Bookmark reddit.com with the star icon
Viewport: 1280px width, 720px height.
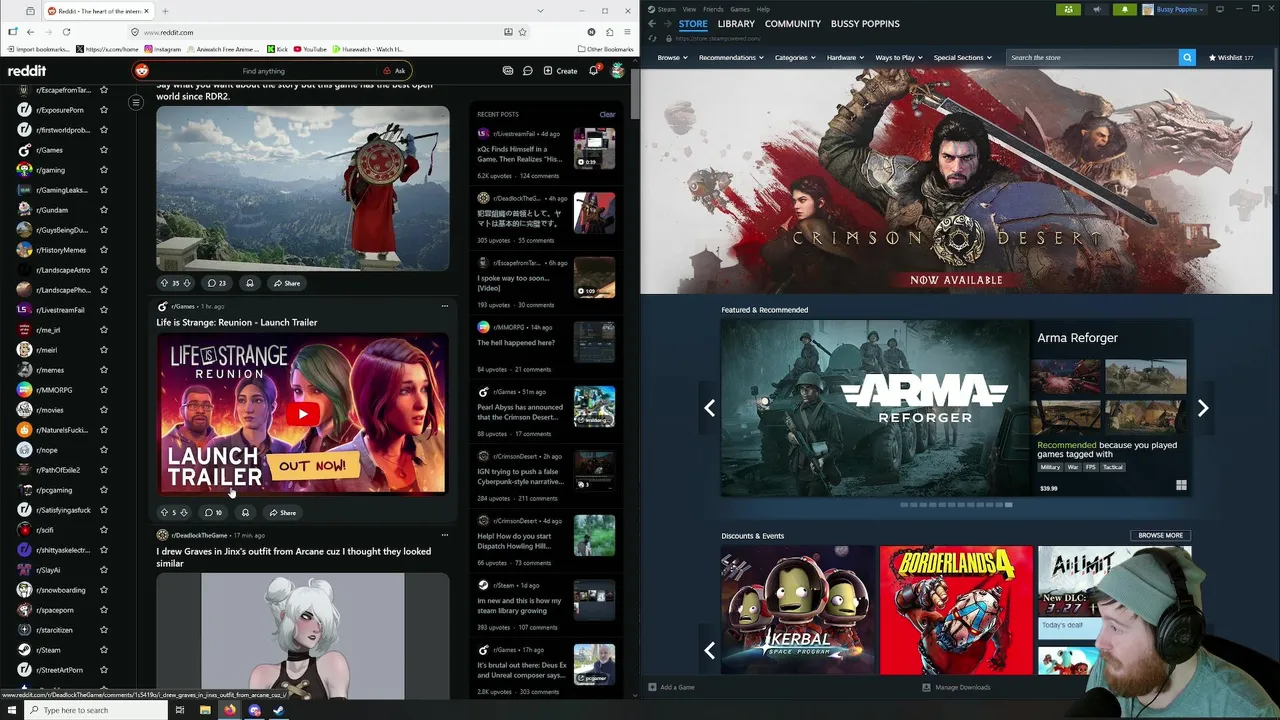point(522,32)
